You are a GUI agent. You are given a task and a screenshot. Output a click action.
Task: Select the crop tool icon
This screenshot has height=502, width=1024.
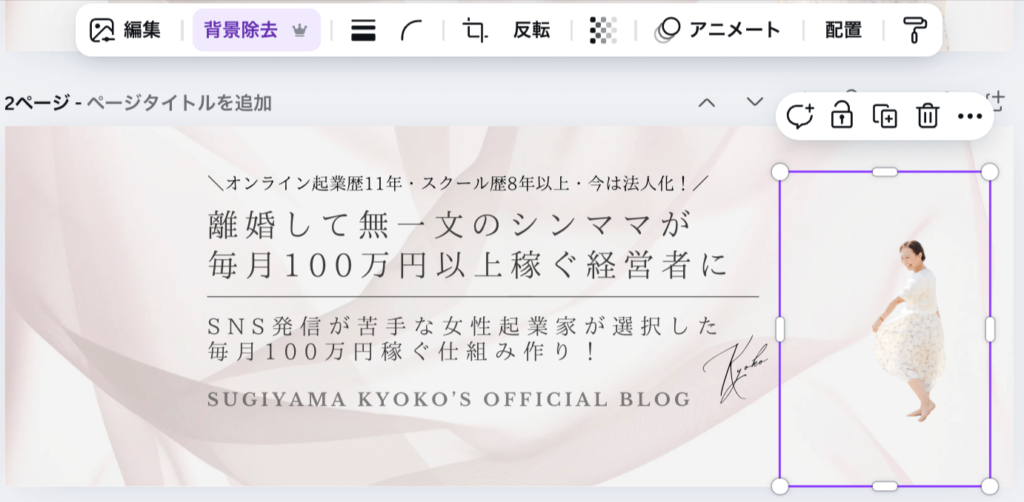(x=475, y=30)
